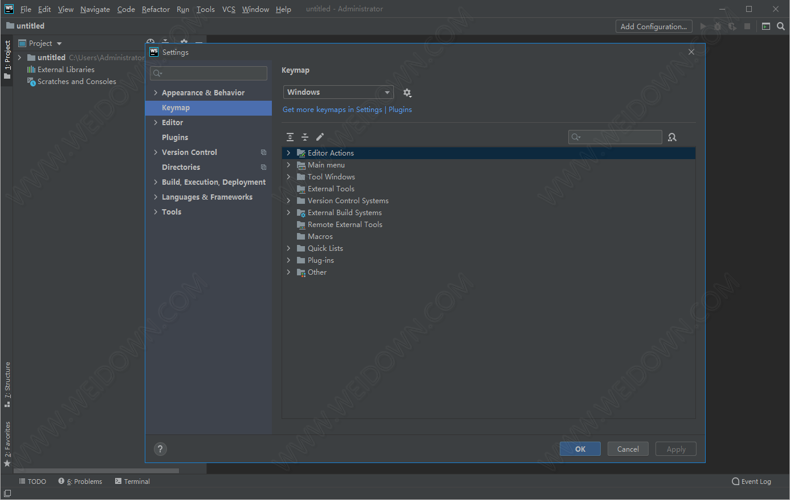The width and height of the screenshot is (790, 500).
Task: Select External Libraries in project tree
Action: 66,70
